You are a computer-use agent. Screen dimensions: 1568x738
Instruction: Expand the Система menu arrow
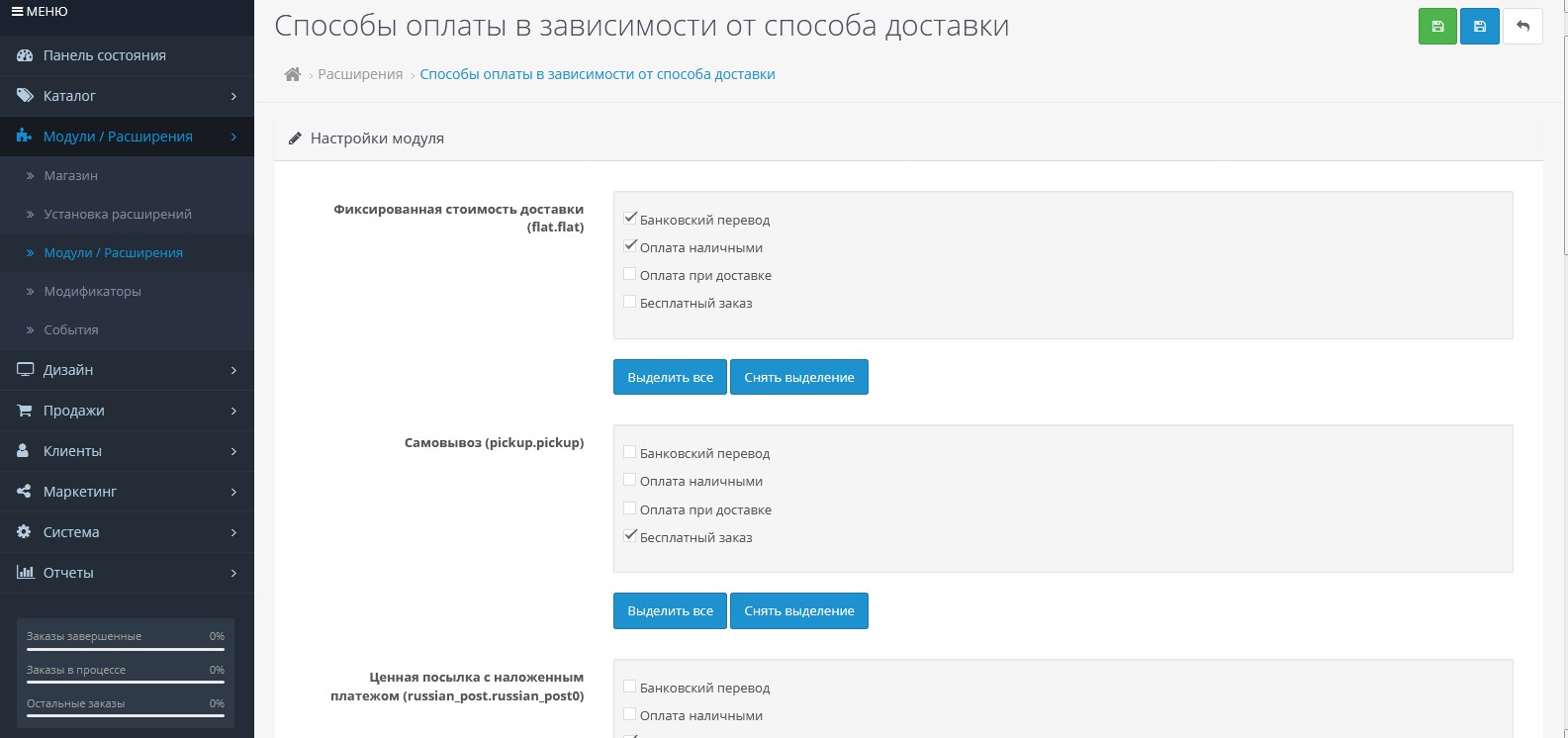point(233,532)
